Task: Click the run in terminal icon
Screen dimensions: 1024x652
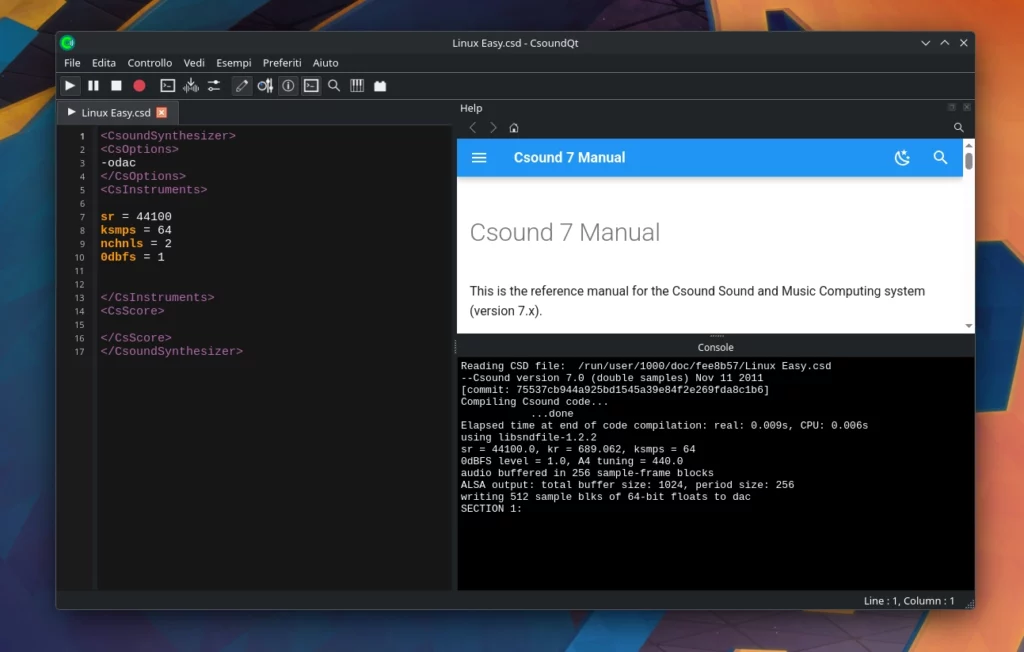Action: click(x=168, y=86)
